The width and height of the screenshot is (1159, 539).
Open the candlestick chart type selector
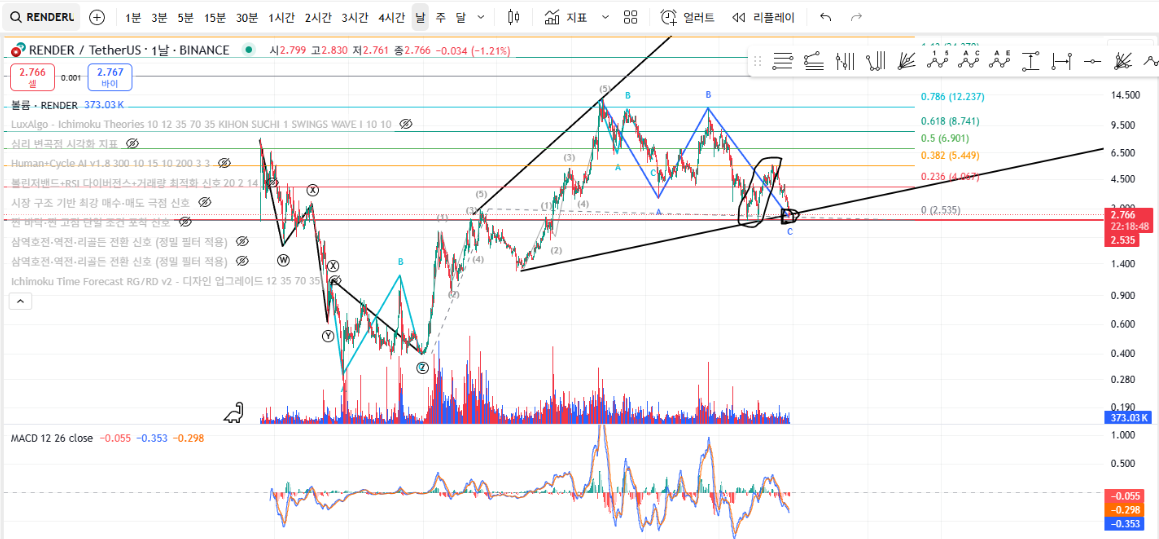pos(514,17)
